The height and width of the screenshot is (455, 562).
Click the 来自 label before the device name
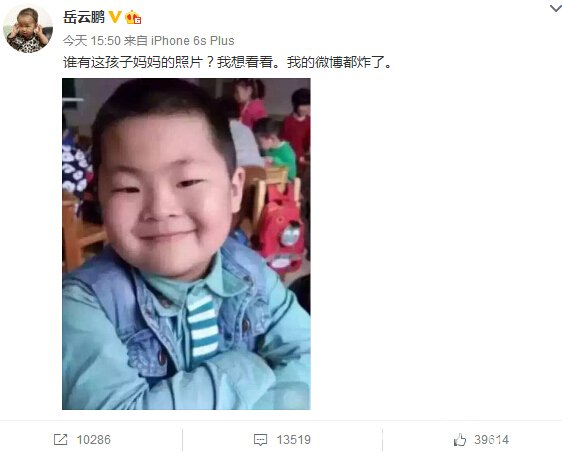point(136,41)
